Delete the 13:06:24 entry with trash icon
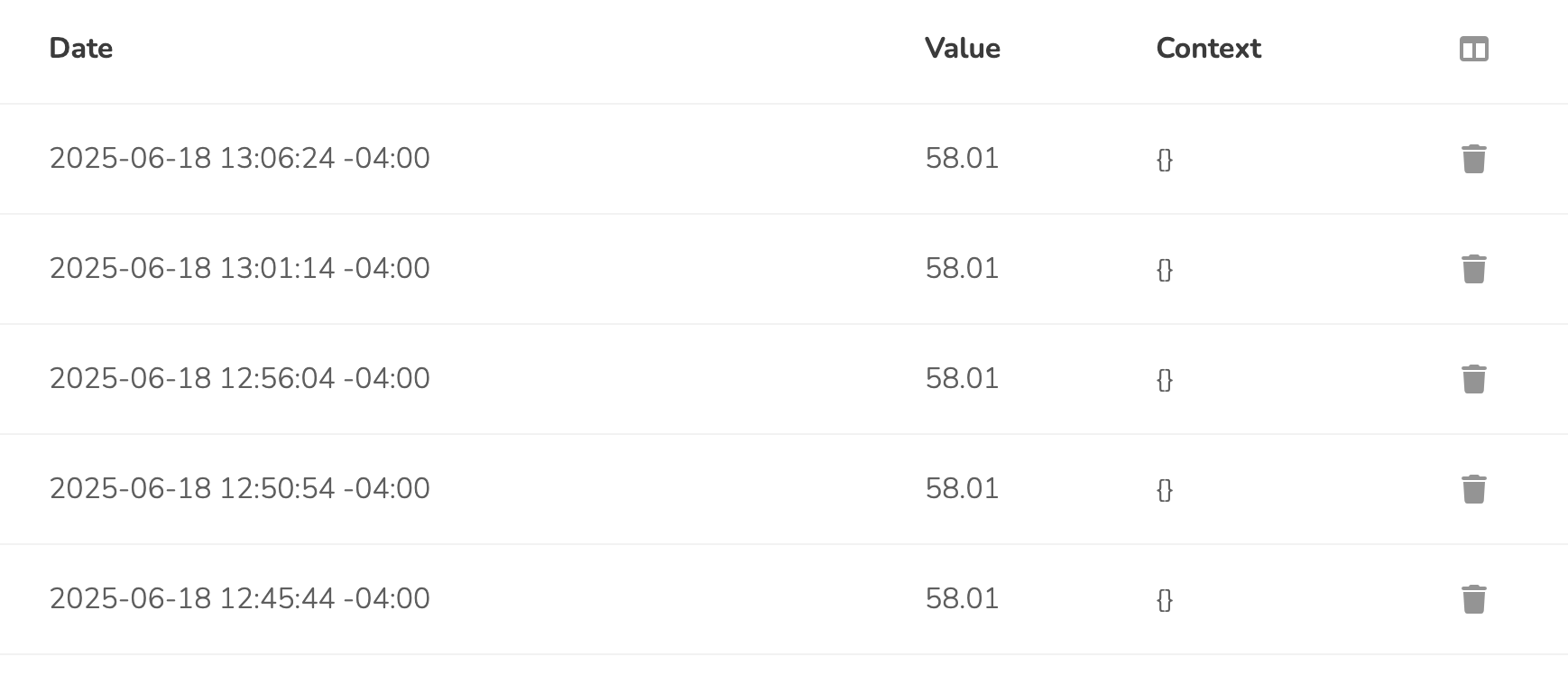Viewport: 1568px width, 675px height. pyautogui.click(x=1473, y=159)
